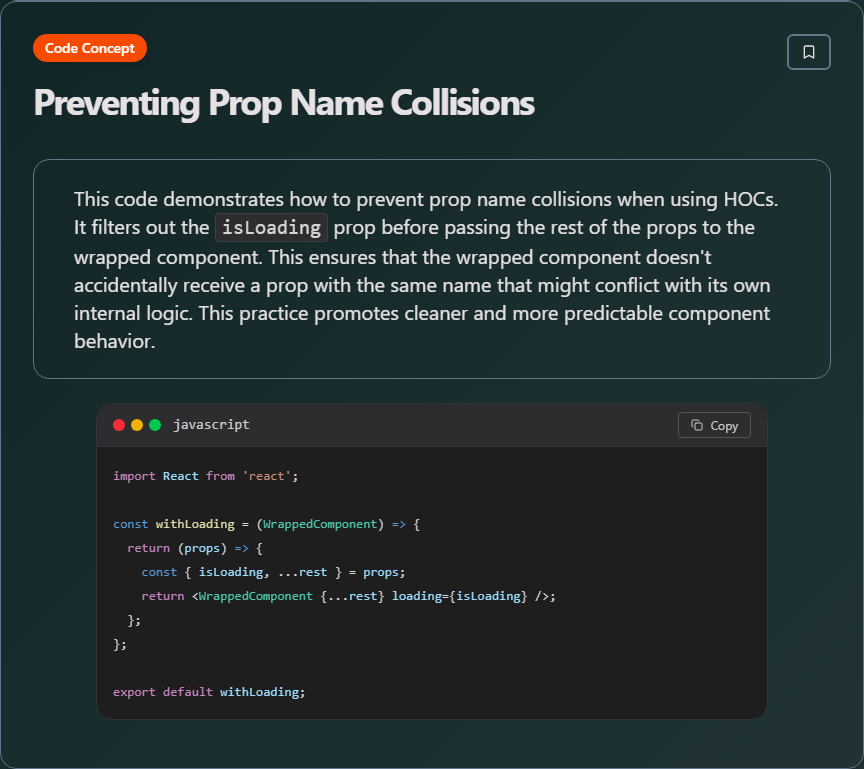Image resolution: width=864 pixels, height=769 pixels.
Task: Click the Preventing Prop Name Collisions title
Action: pyautogui.click(x=284, y=103)
